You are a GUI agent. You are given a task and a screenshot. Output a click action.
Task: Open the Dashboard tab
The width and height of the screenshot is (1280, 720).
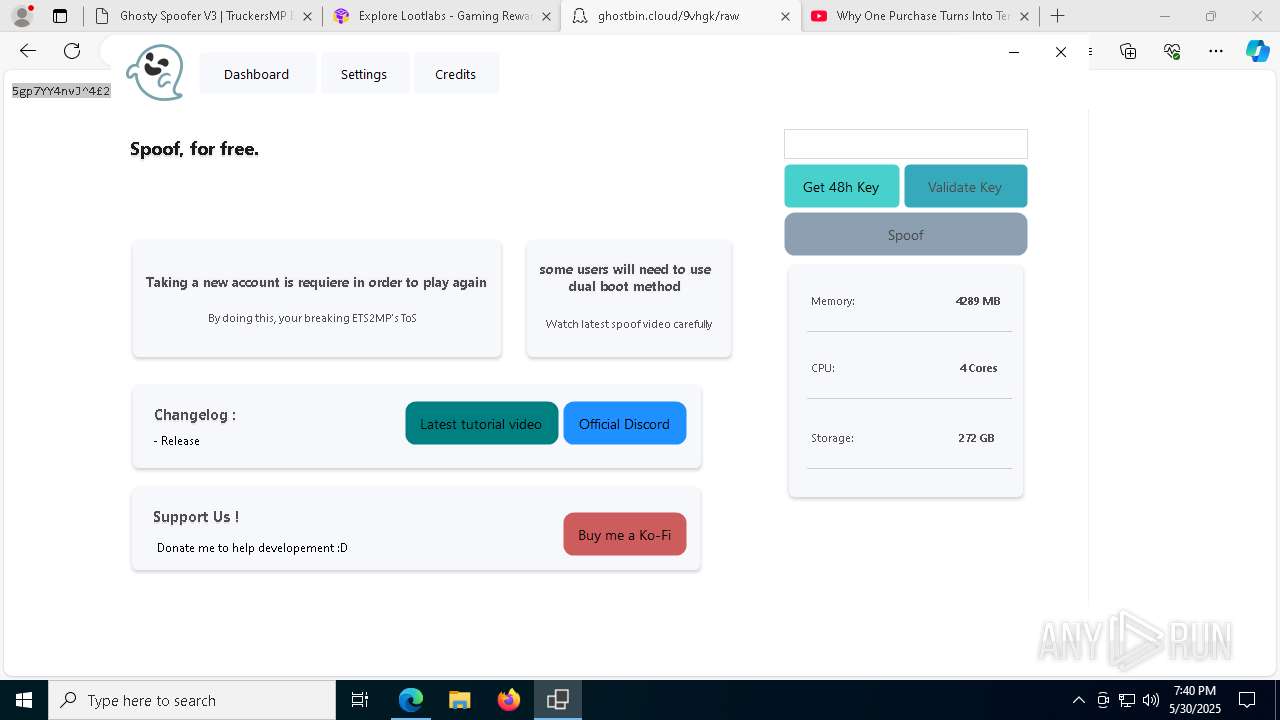click(x=256, y=74)
